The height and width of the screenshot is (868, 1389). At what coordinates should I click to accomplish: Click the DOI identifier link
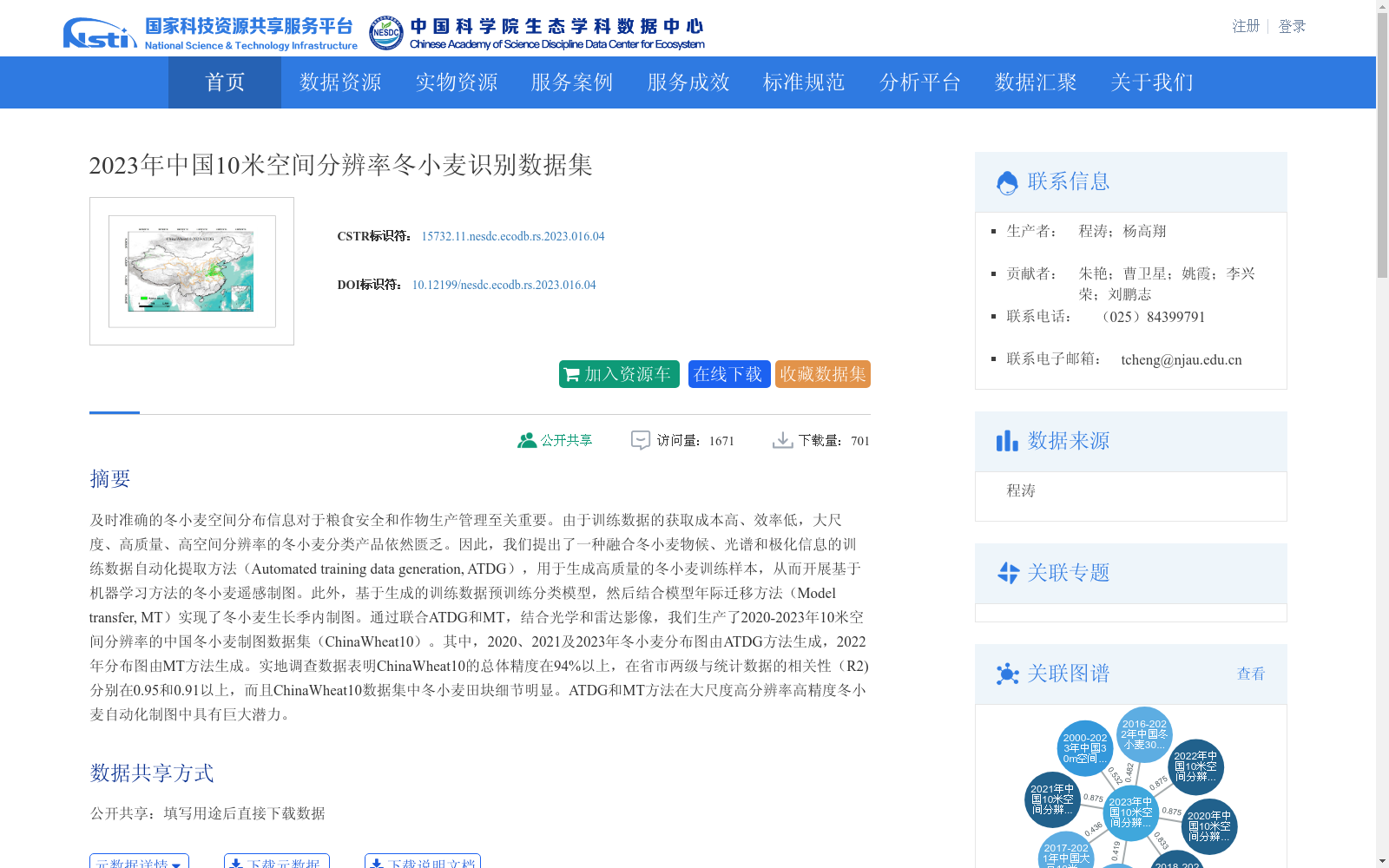[x=504, y=285]
